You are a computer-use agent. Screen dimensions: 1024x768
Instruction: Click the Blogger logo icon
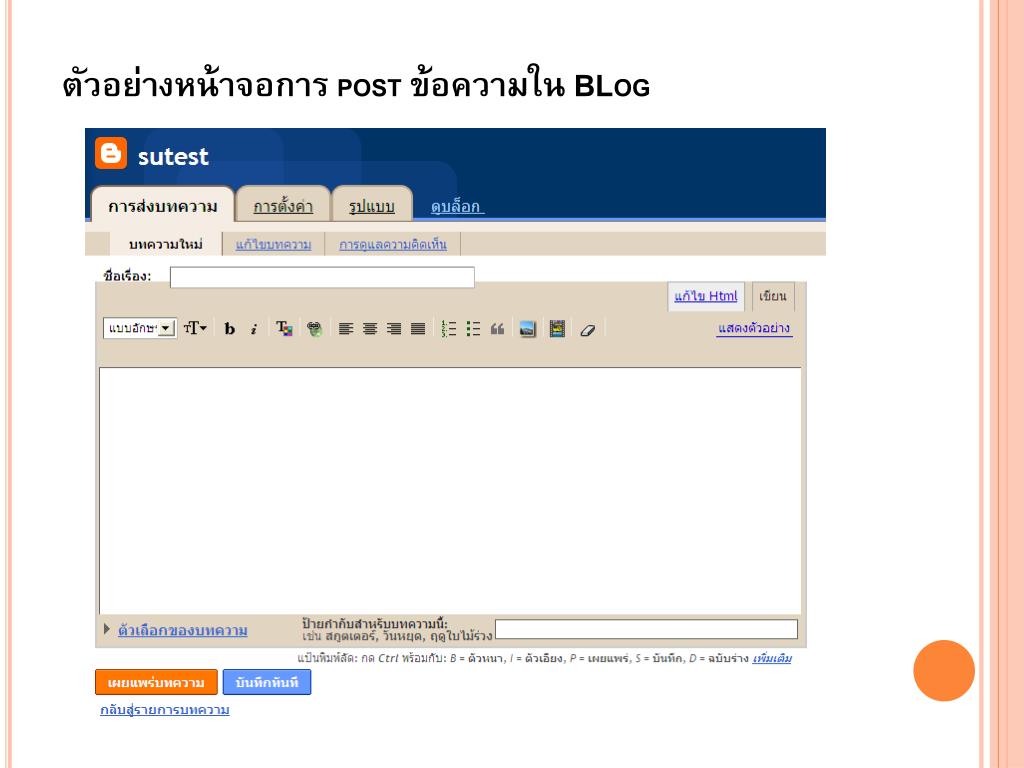[x=111, y=153]
